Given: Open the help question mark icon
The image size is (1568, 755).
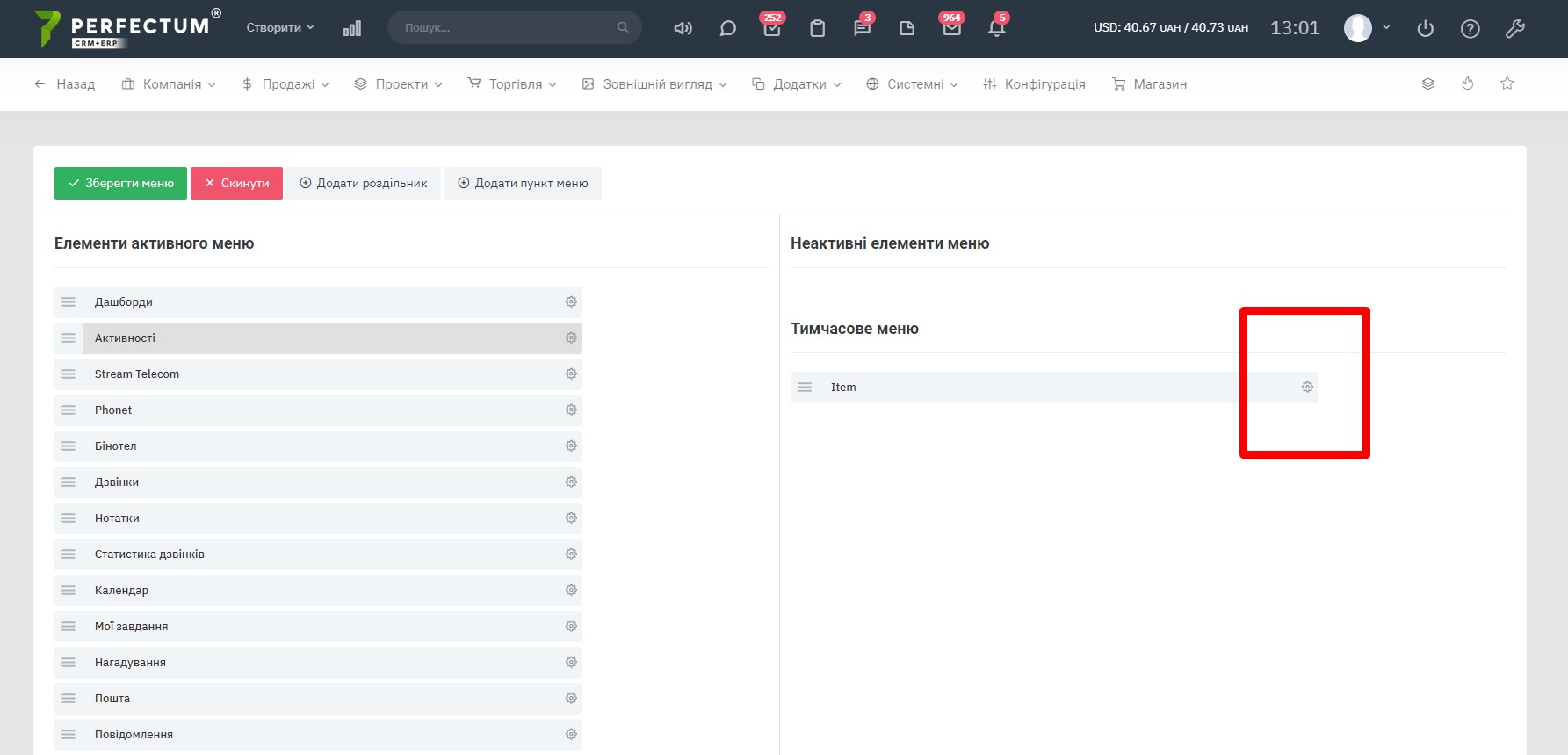Looking at the screenshot, I should (1470, 29).
